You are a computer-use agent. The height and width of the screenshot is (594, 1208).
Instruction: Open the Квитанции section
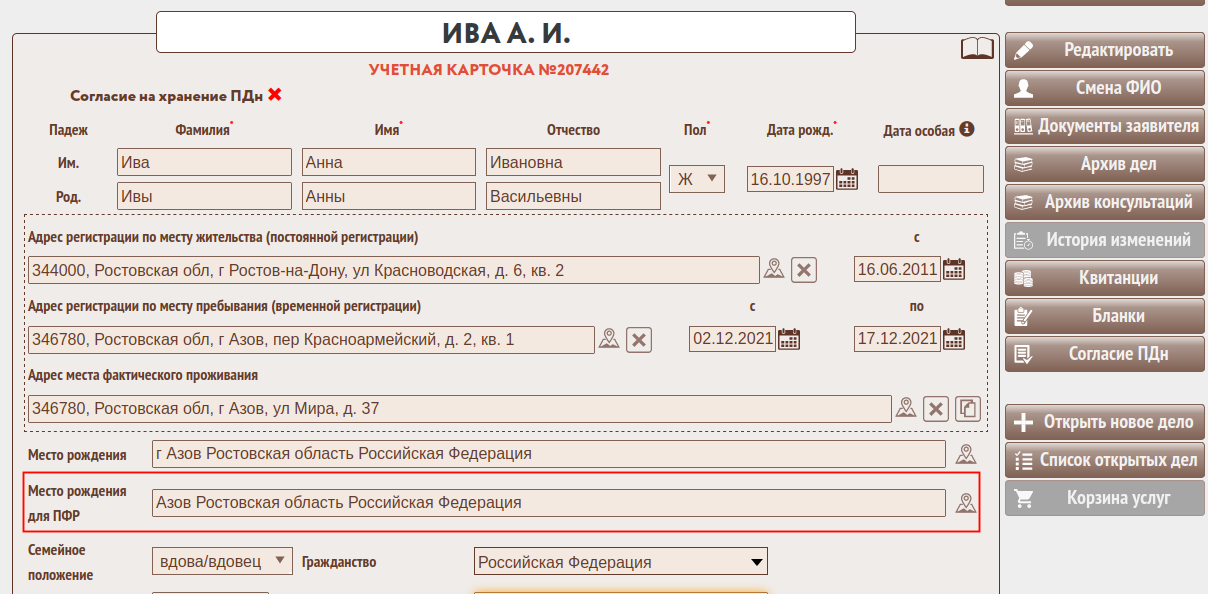pyautogui.click(x=1104, y=278)
